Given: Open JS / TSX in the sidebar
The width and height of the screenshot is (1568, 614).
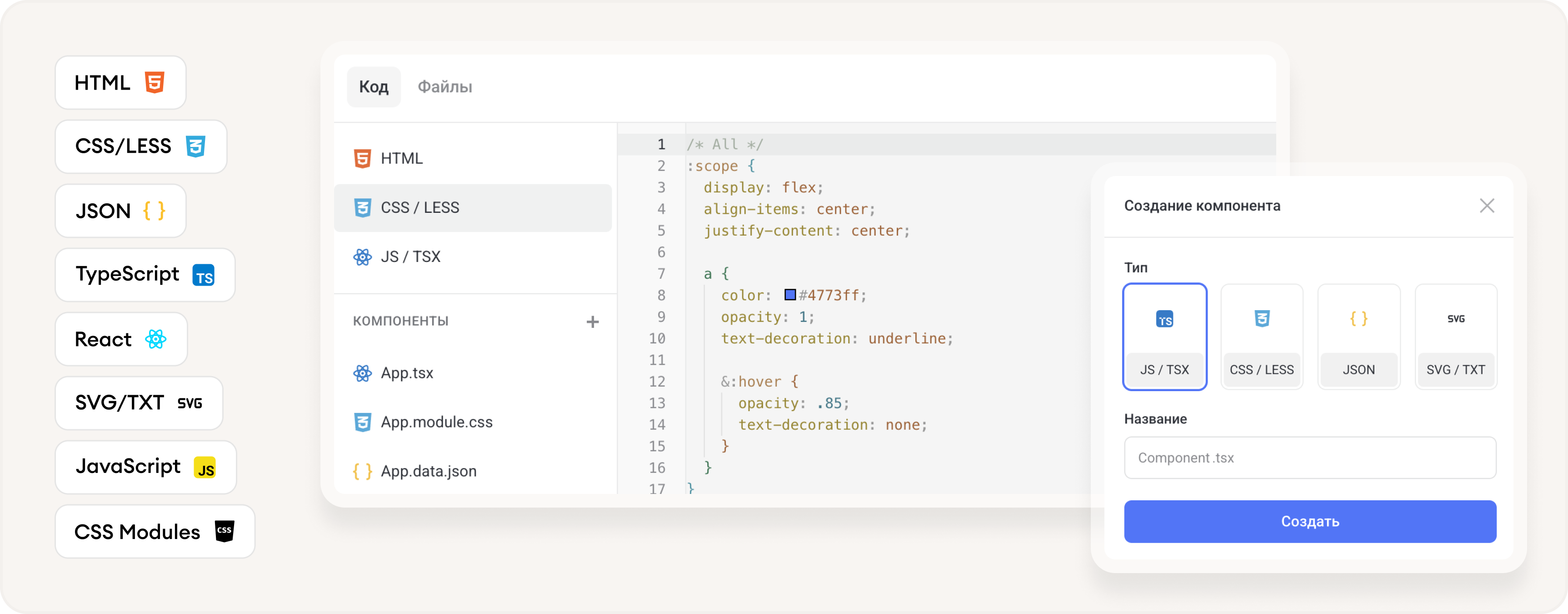Looking at the screenshot, I should coord(473,257).
